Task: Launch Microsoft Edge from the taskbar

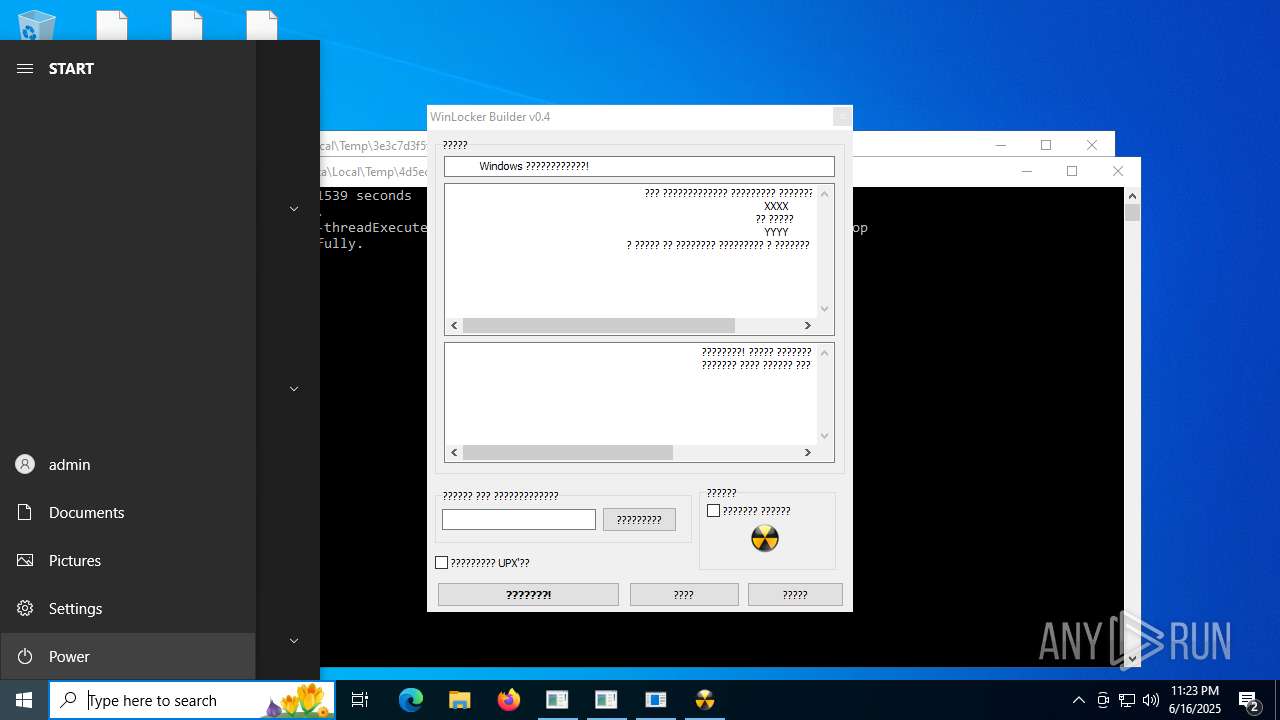Action: pyautogui.click(x=411, y=700)
